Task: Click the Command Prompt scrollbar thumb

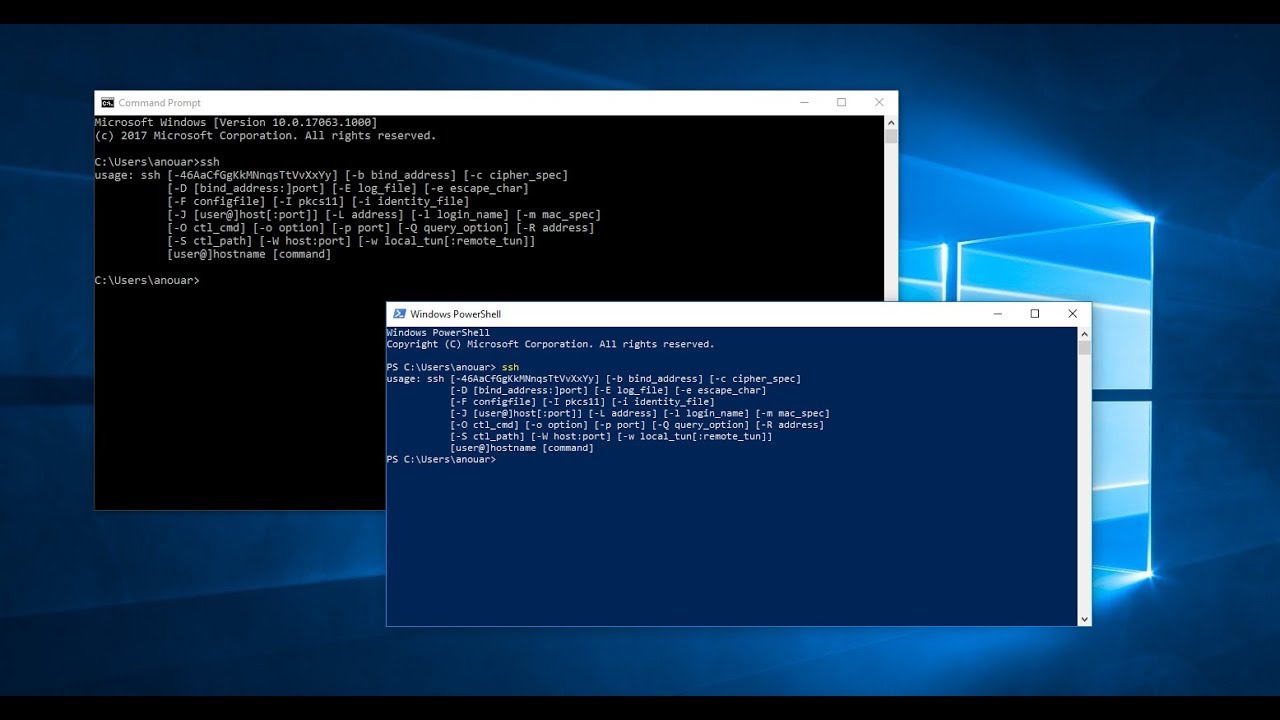Action: tap(891, 136)
